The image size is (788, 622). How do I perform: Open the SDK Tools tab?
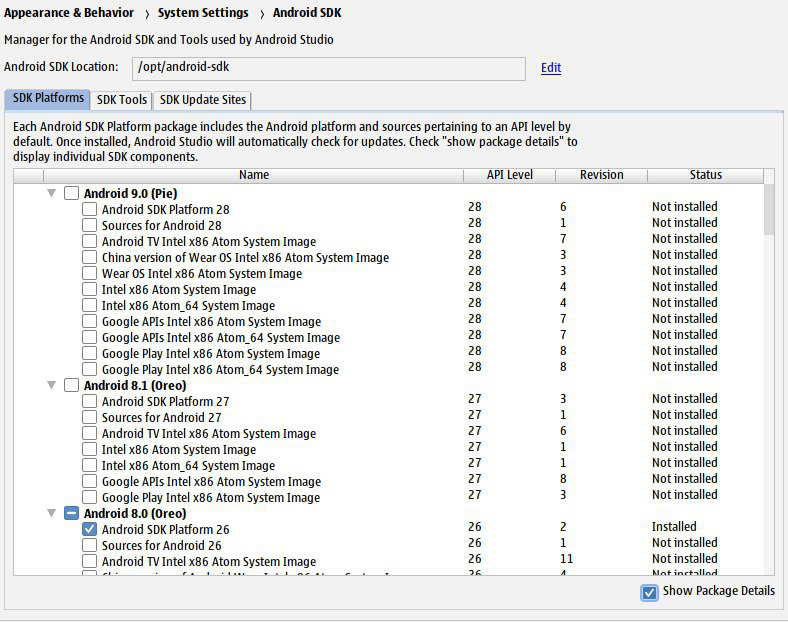122,99
